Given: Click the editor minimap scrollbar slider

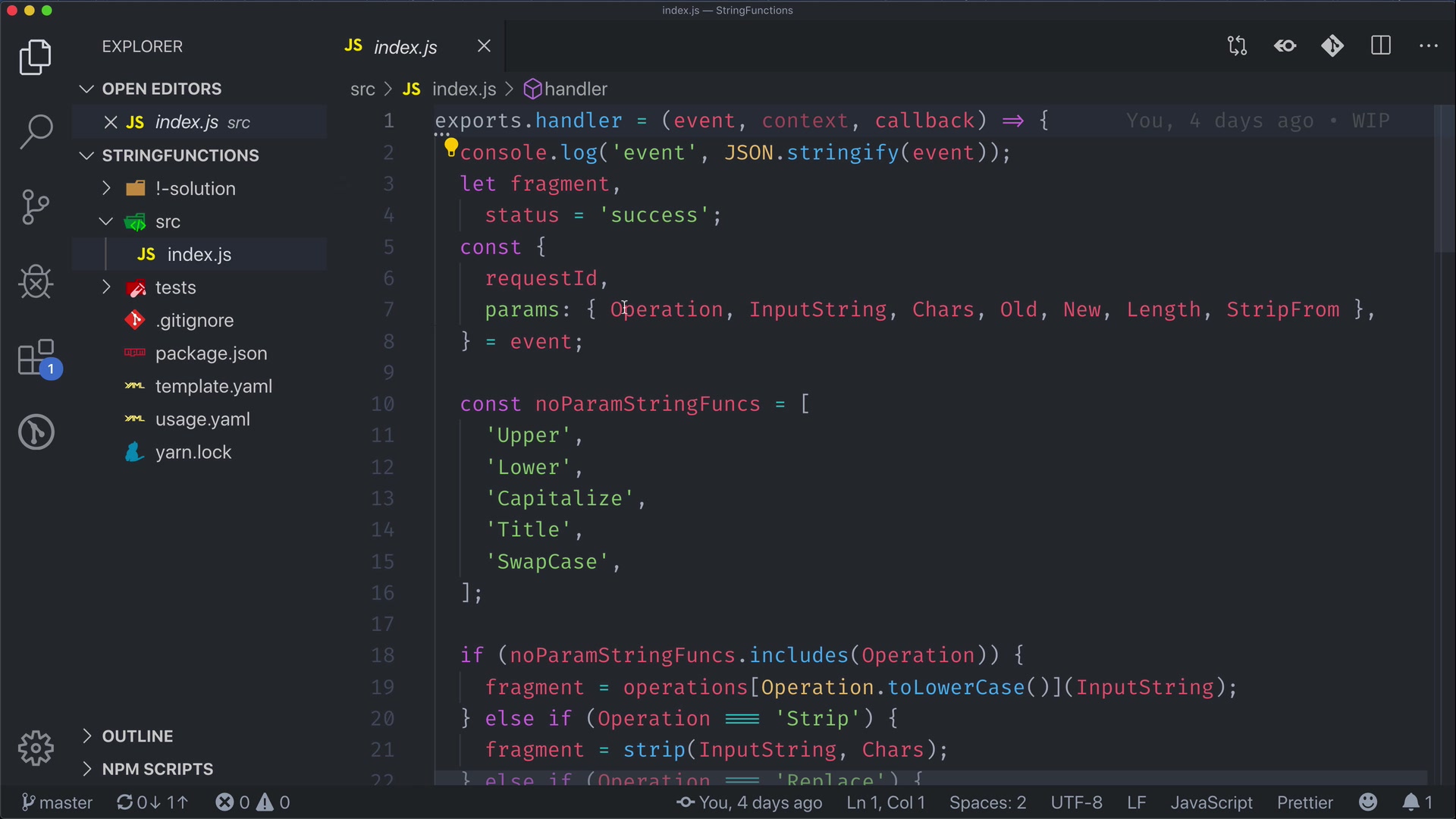Looking at the screenshot, I should (1443, 180).
